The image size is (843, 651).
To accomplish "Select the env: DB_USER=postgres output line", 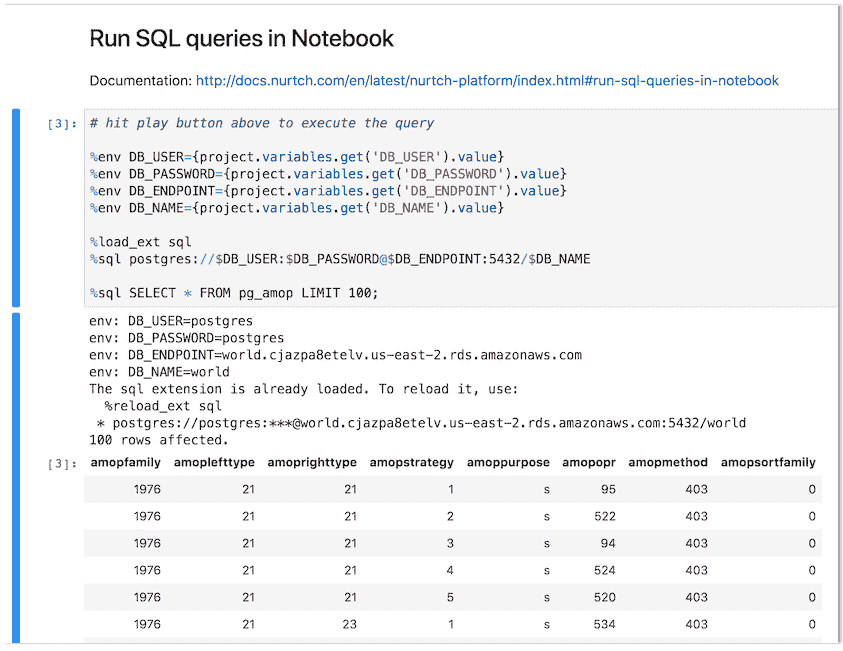I will [x=172, y=319].
